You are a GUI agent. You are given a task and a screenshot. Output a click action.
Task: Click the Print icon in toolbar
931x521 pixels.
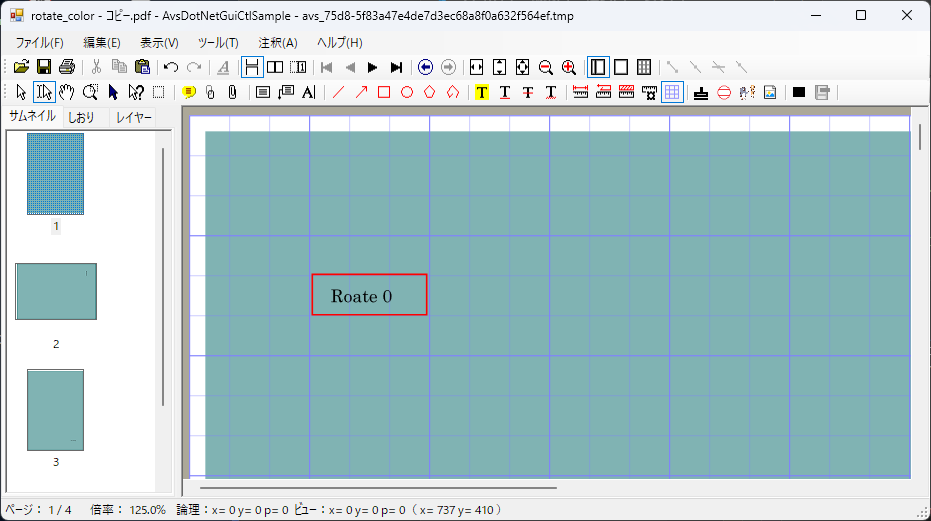[66, 67]
